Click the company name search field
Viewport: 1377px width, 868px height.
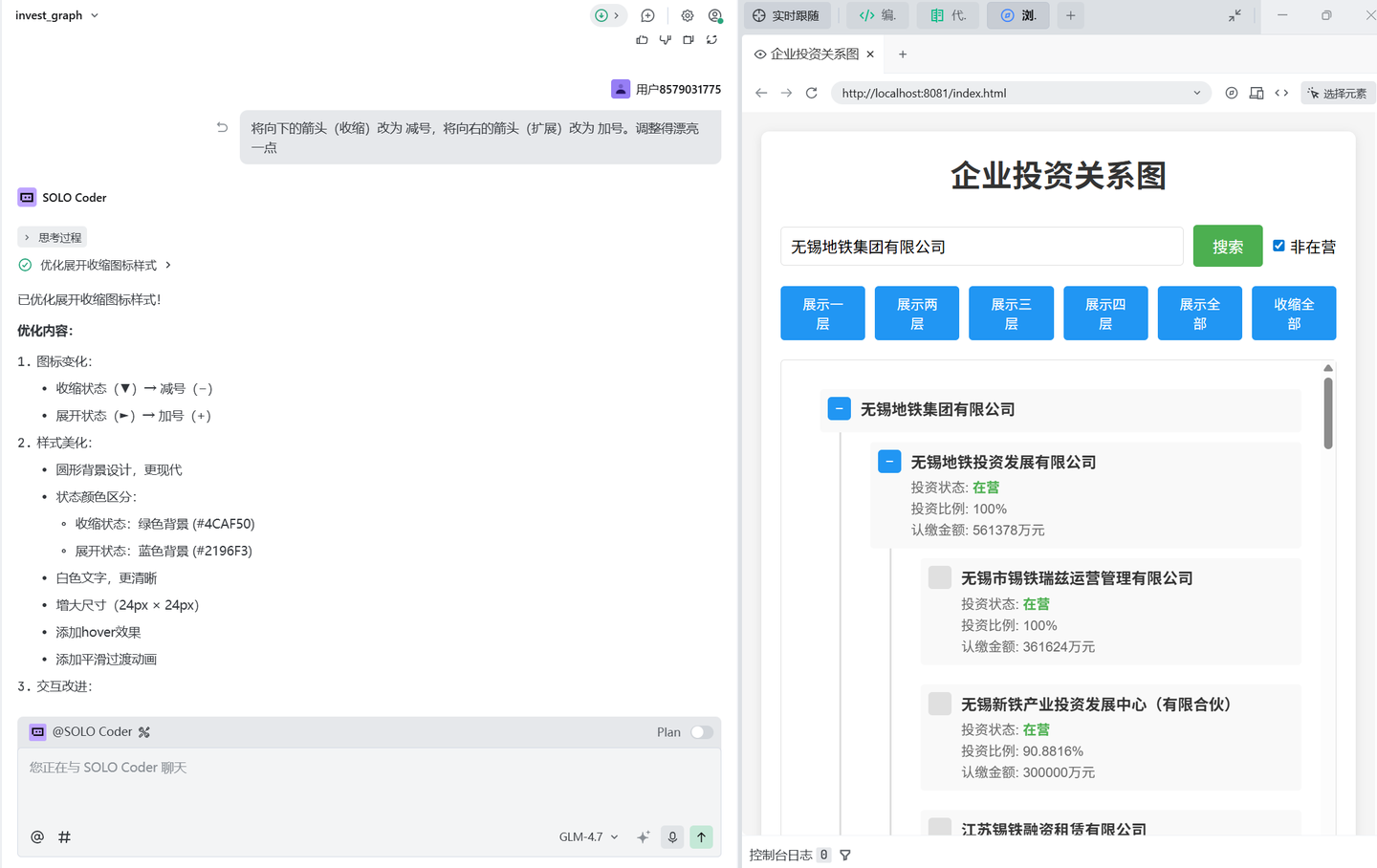click(982, 246)
